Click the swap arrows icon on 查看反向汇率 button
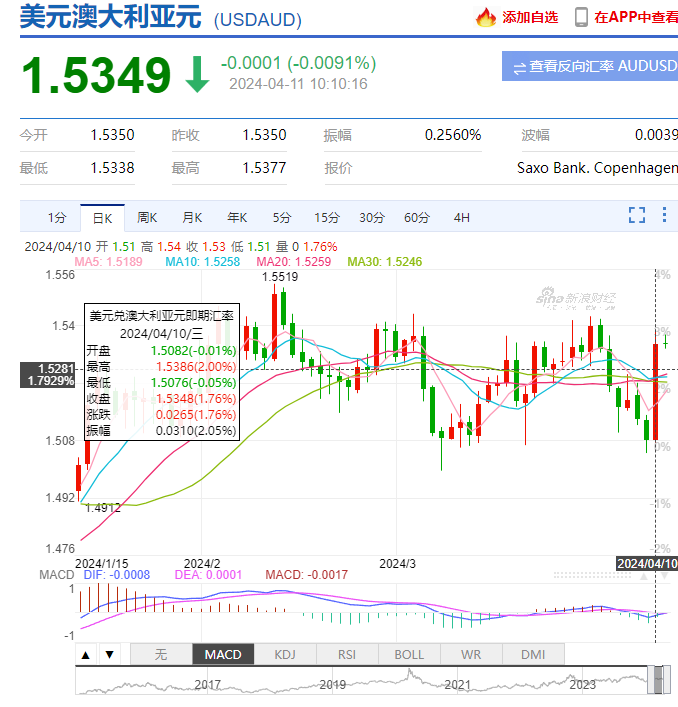678x707 pixels. pyautogui.click(x=519, y=67)
